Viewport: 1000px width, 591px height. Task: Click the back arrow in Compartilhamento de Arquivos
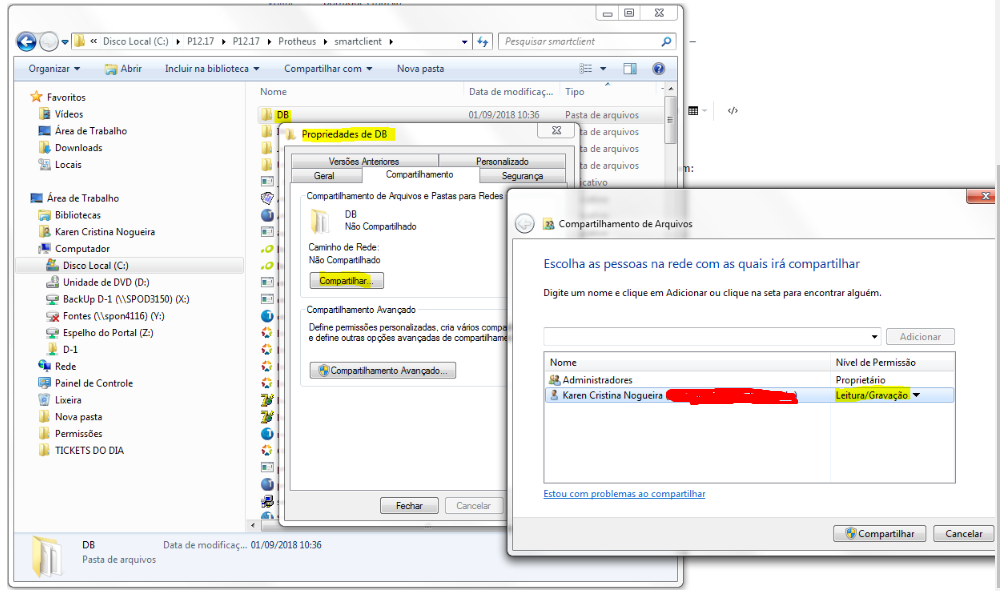click(x=524, y=224)
